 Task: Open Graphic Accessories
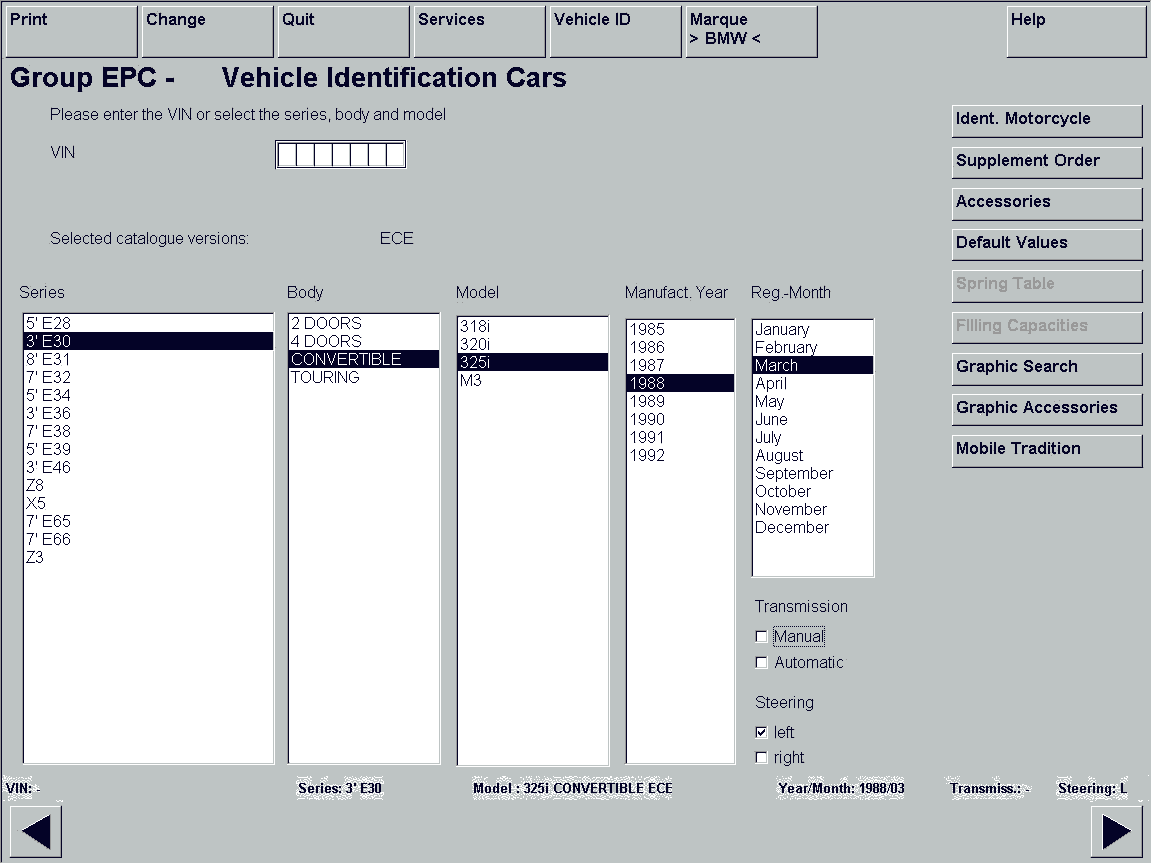[1047, 409]
